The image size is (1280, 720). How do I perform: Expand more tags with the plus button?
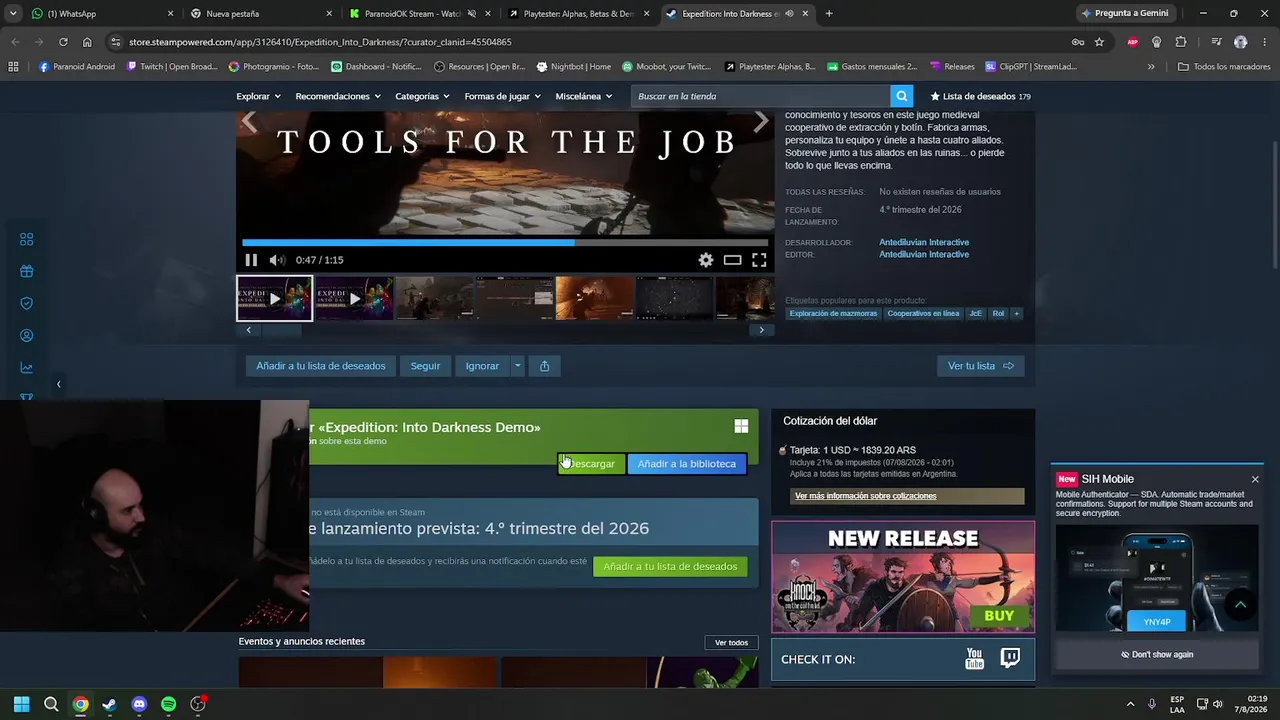(x=1017, y=314)
